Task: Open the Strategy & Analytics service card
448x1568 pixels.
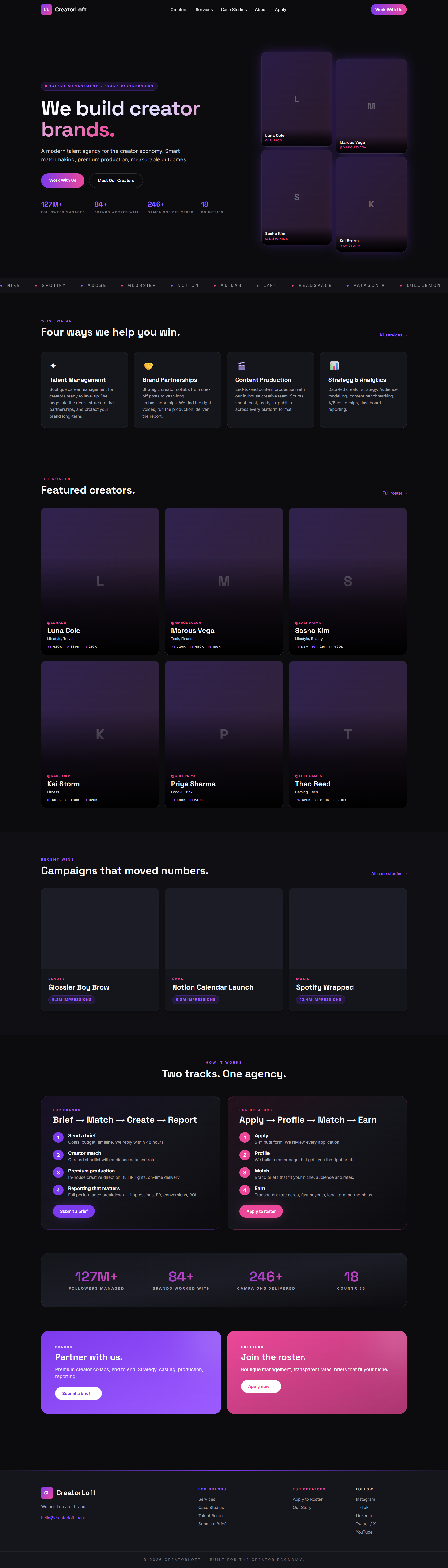Action: (x=363, y=389)
